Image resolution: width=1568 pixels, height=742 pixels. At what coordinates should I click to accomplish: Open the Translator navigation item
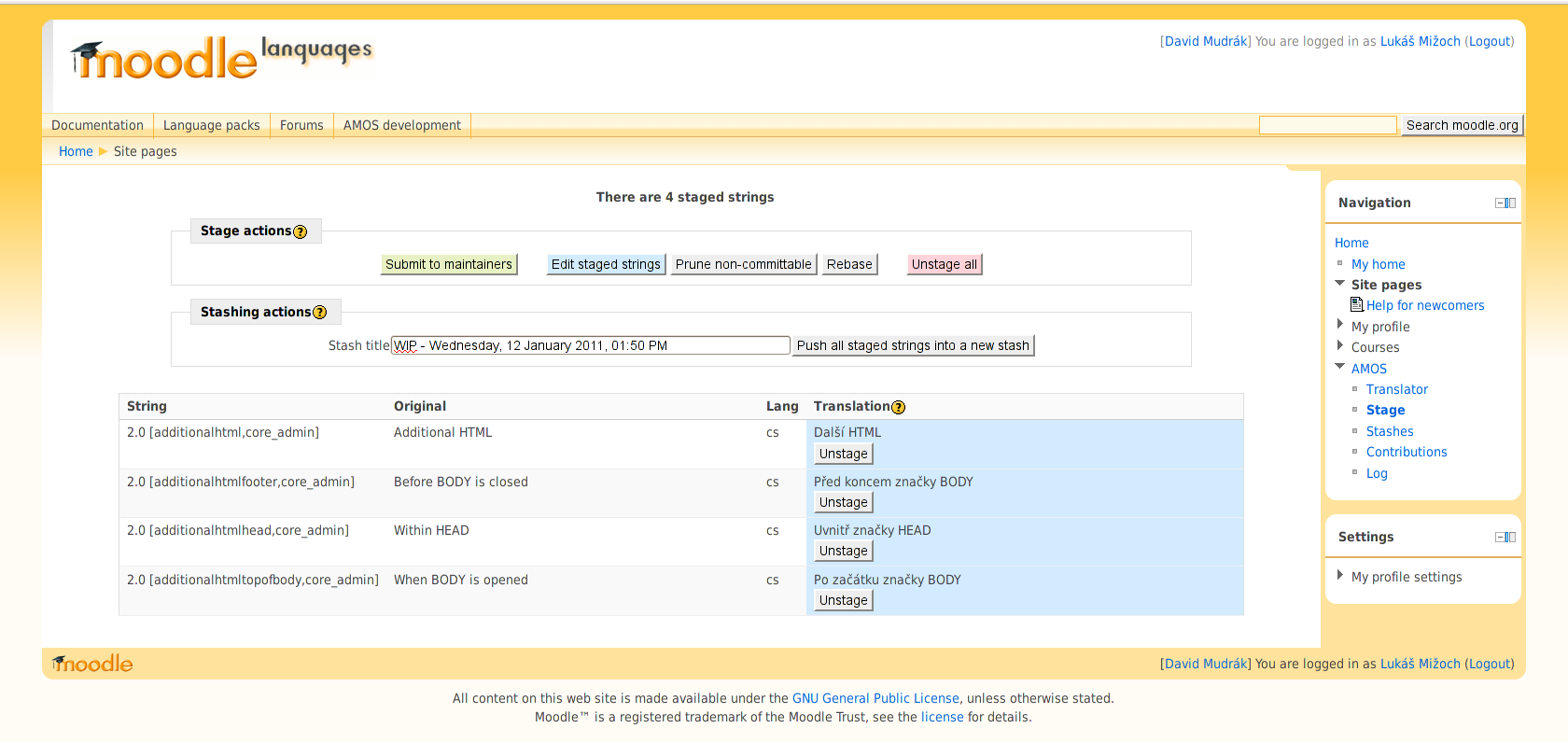(1397, 389)
